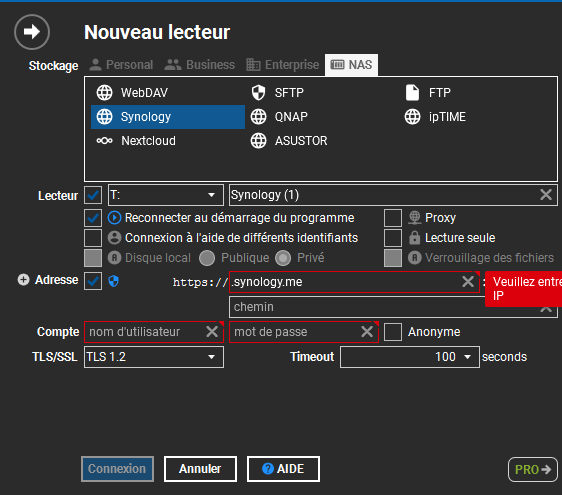Click the Reconnecter play-circle icon

[114, 218]
